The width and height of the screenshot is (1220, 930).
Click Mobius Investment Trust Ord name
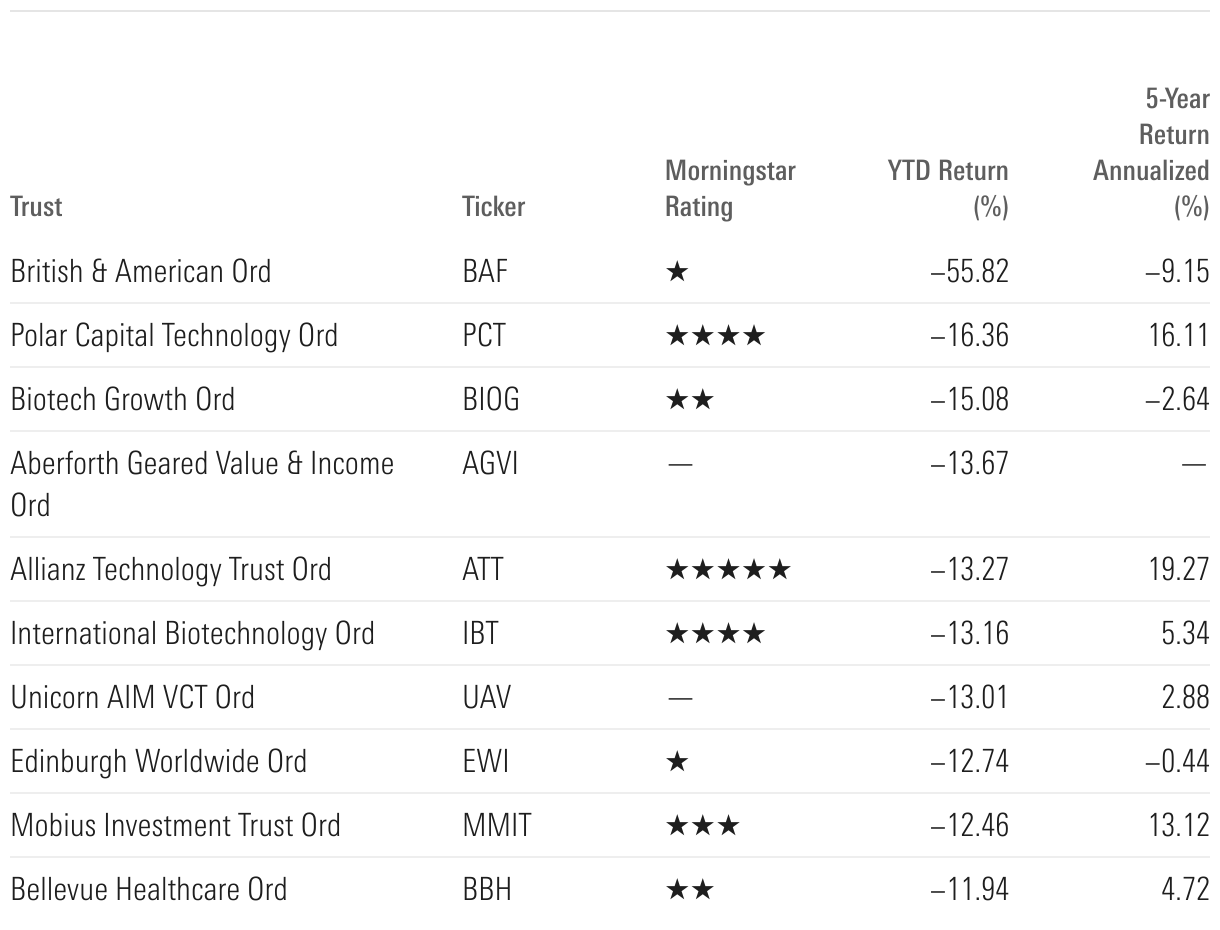click(175, 825)
